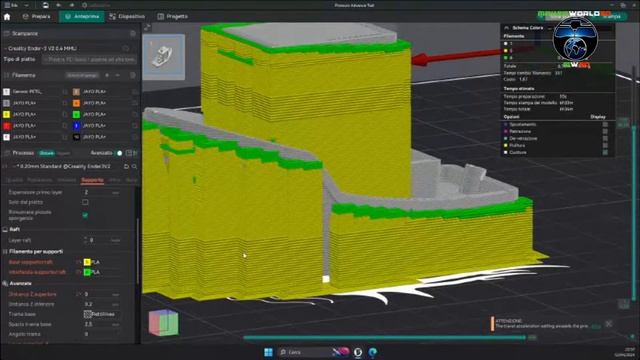The height and width of the screenshot is (360, 640).
Task: Remove a filament with the minus icon
Action: coord(118,75)
